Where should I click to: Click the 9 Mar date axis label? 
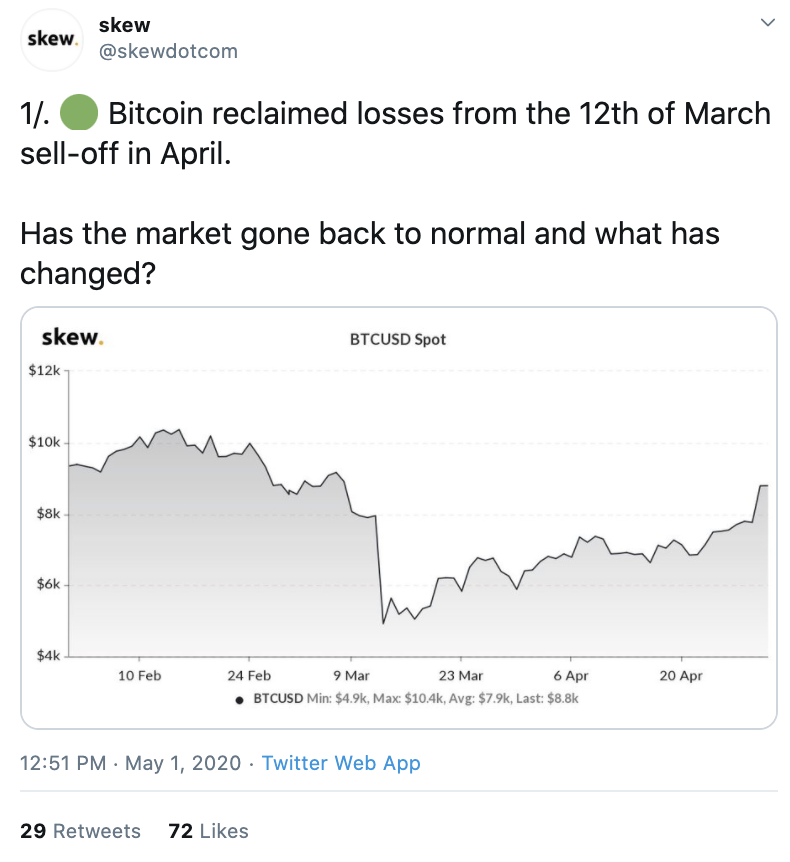[x=350, y=676]
